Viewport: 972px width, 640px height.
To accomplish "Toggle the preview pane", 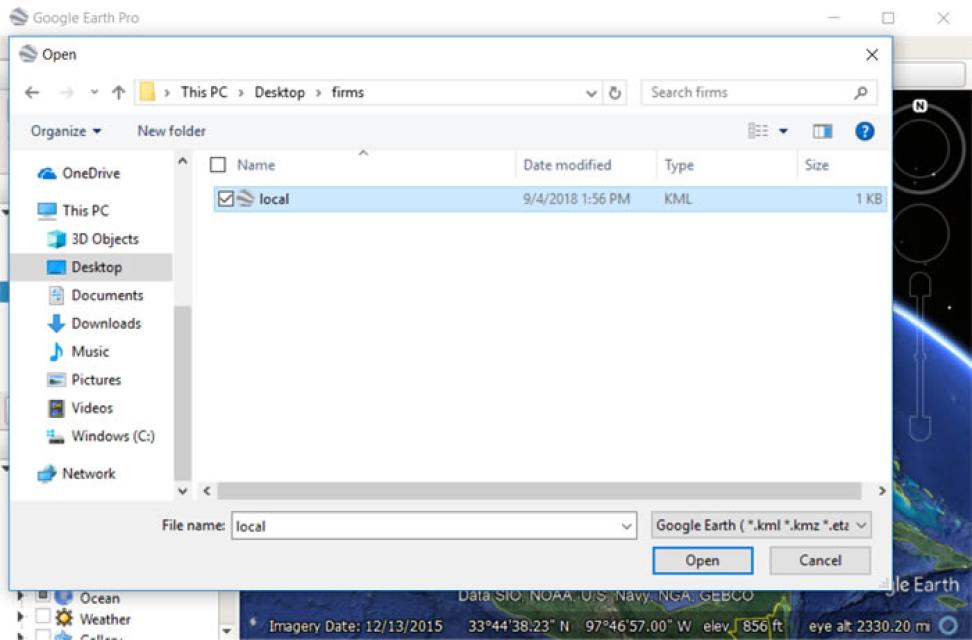I will pos(823,131).
